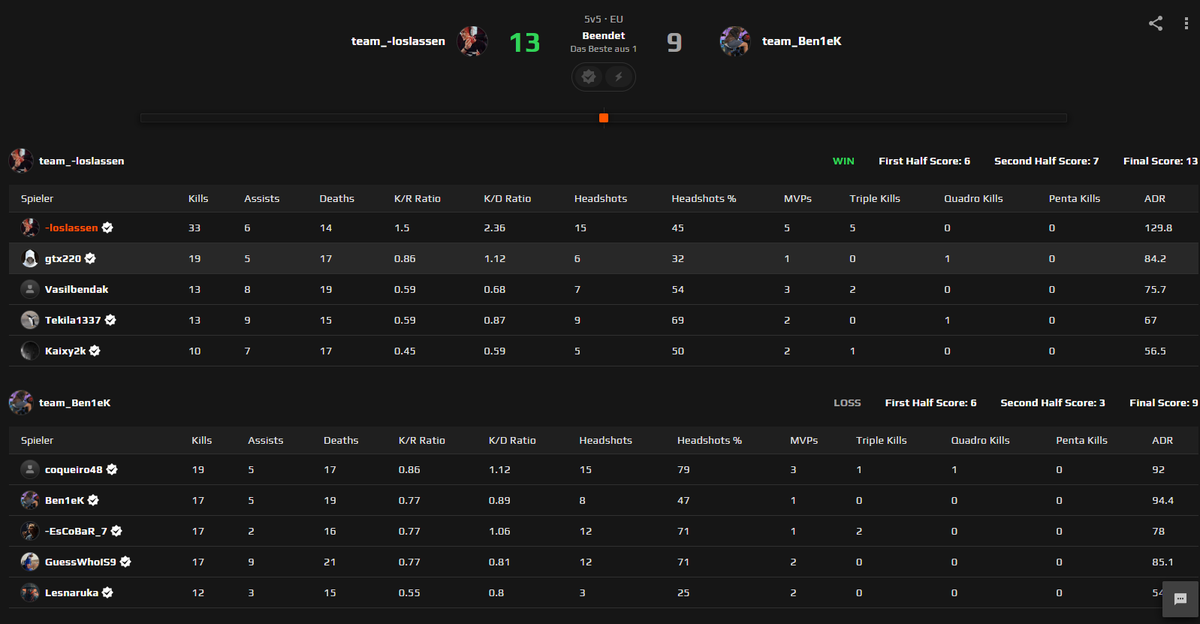Screen dimensions: 1200x624
Task: Click team_-loslassen avatar above first table
Action: [x=20, y=160]
